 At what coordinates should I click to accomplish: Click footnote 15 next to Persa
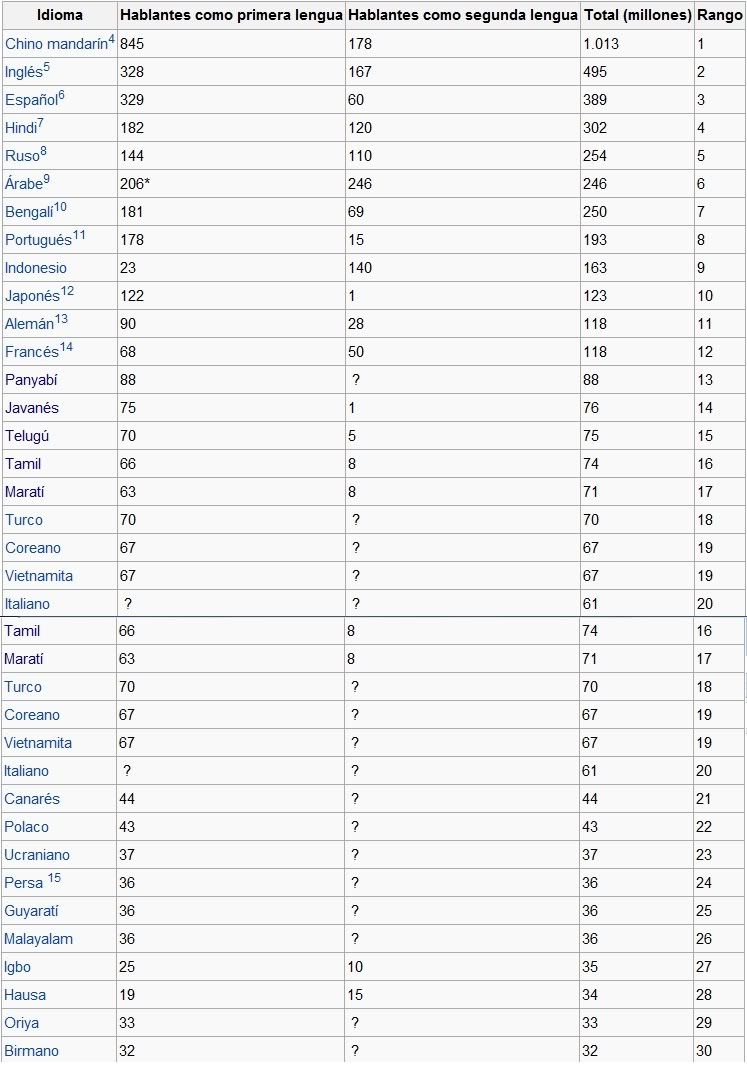pos(54,878)
